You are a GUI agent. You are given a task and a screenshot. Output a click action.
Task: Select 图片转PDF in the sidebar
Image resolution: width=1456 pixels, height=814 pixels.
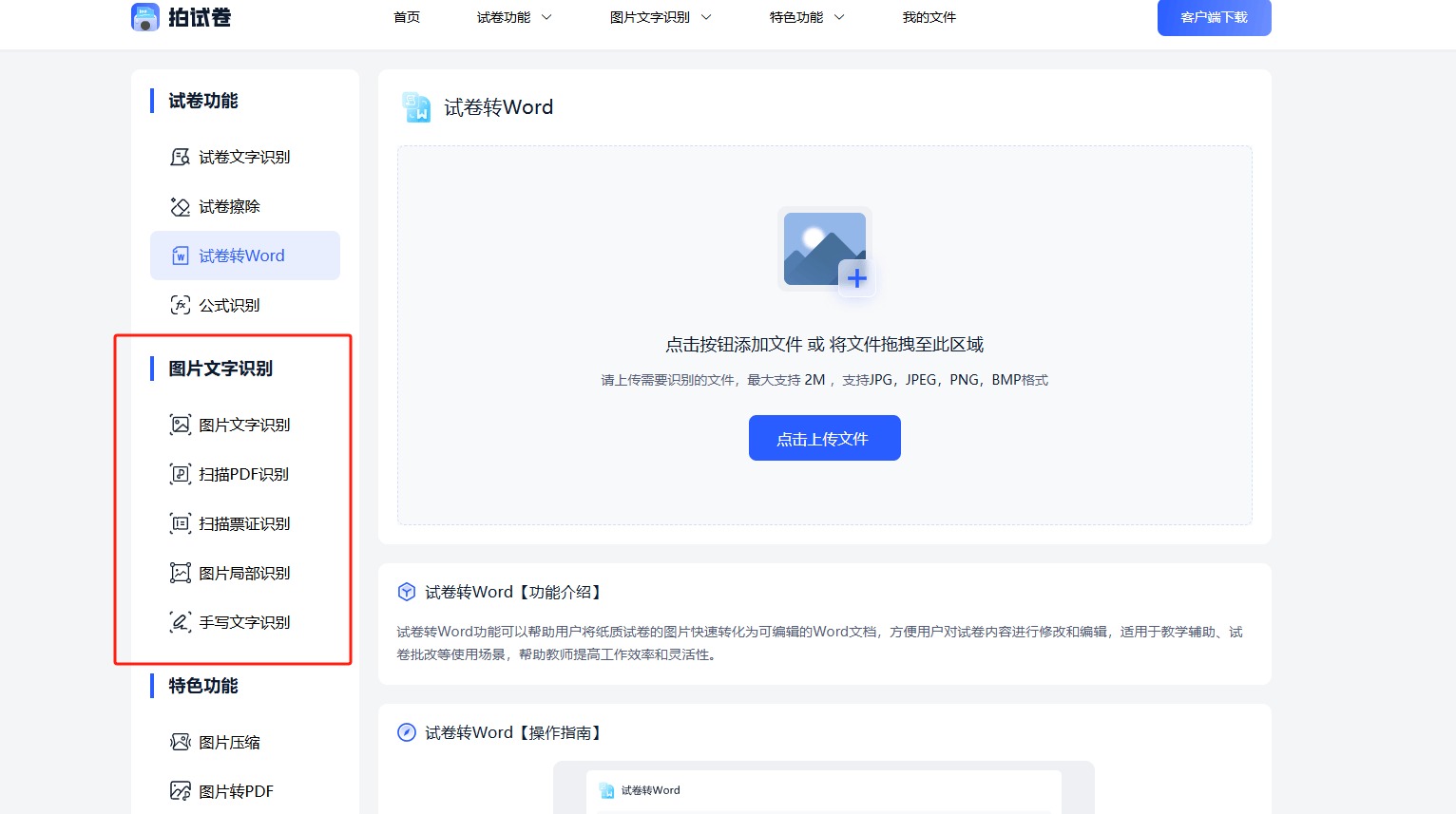(245, 791)
